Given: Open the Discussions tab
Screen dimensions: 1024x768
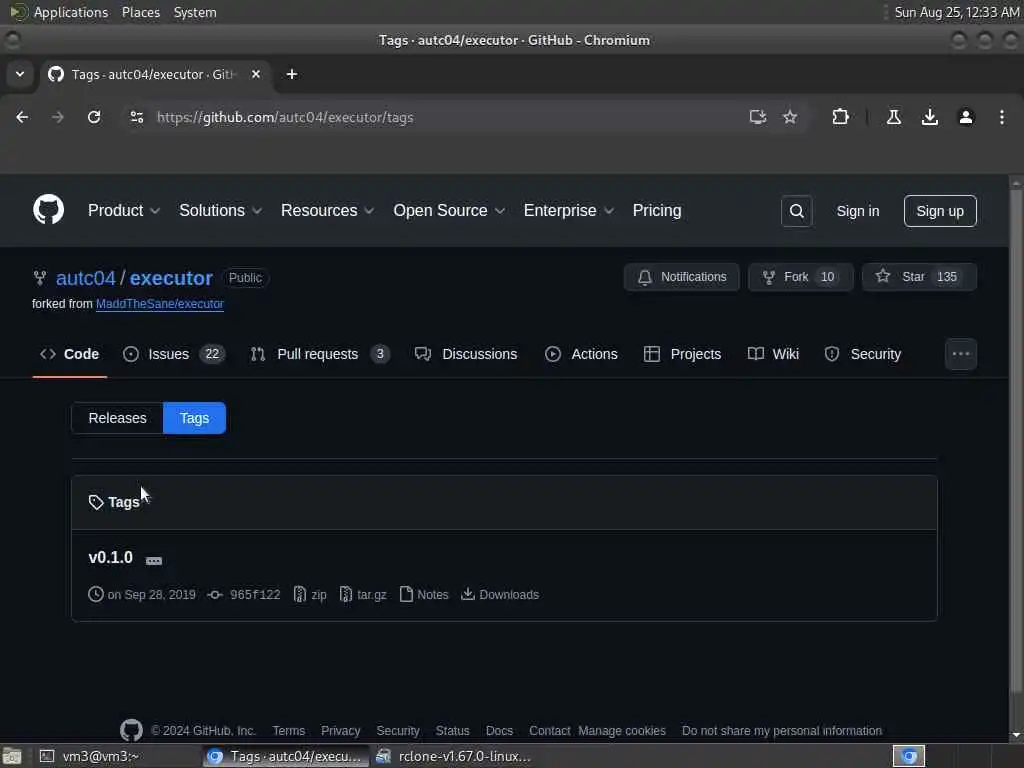Looking at the screenshot, I should 466,354.
